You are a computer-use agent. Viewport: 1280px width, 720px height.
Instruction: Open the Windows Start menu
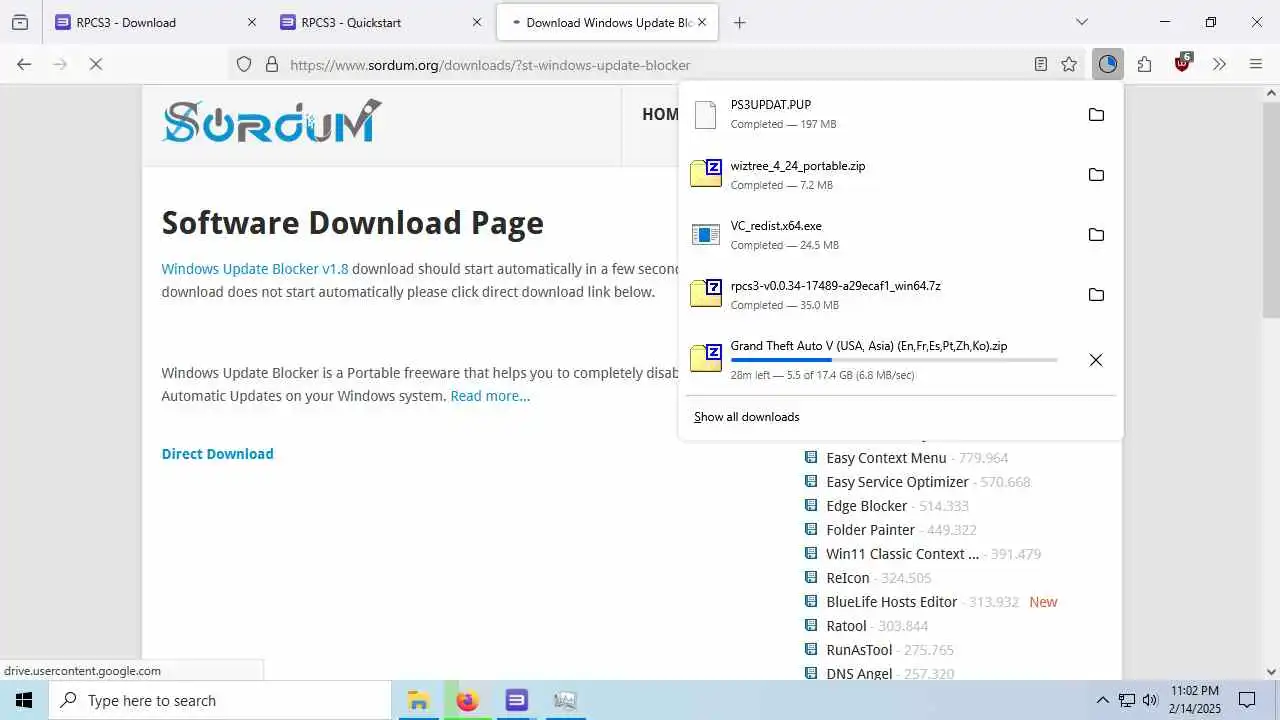pos(24,700)
